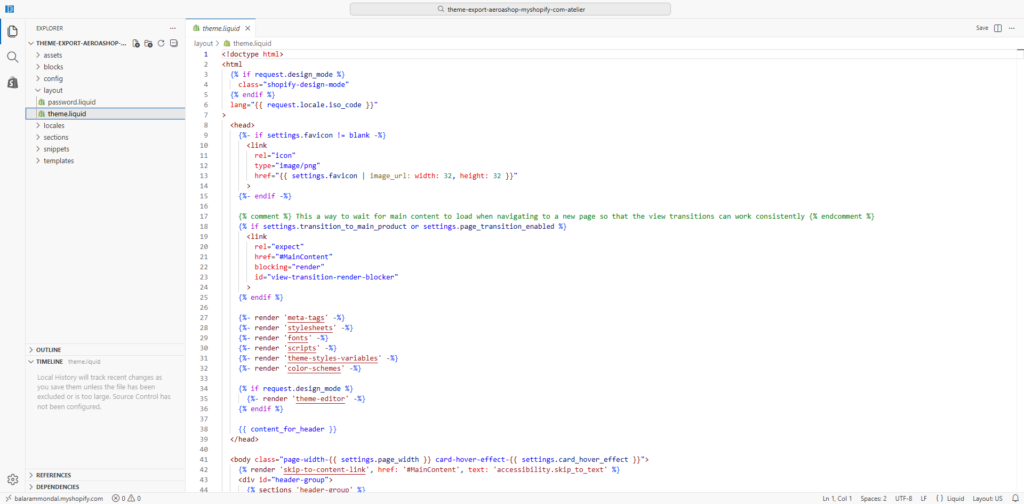Image resolution: width=1024 pixels, height=504 pixels.
Task: Click New Folder icon in Explorer header
Action: pyautogui.click(x=148, y=43)
